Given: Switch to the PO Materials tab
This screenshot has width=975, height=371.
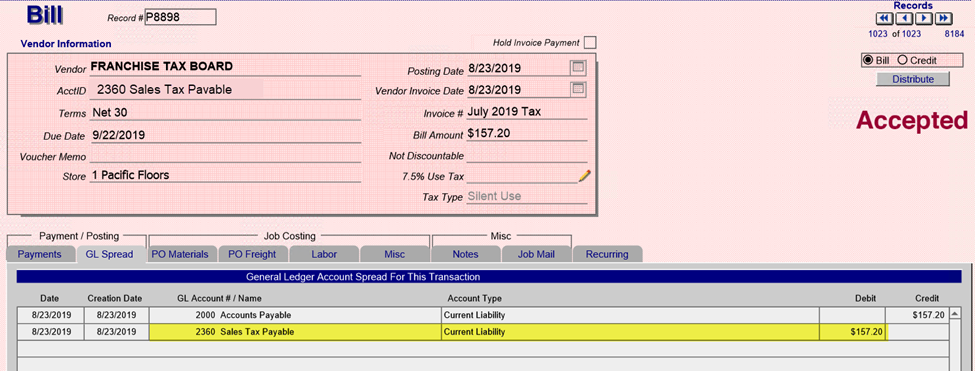Looking at the screenshot, I should pos(180,254).
